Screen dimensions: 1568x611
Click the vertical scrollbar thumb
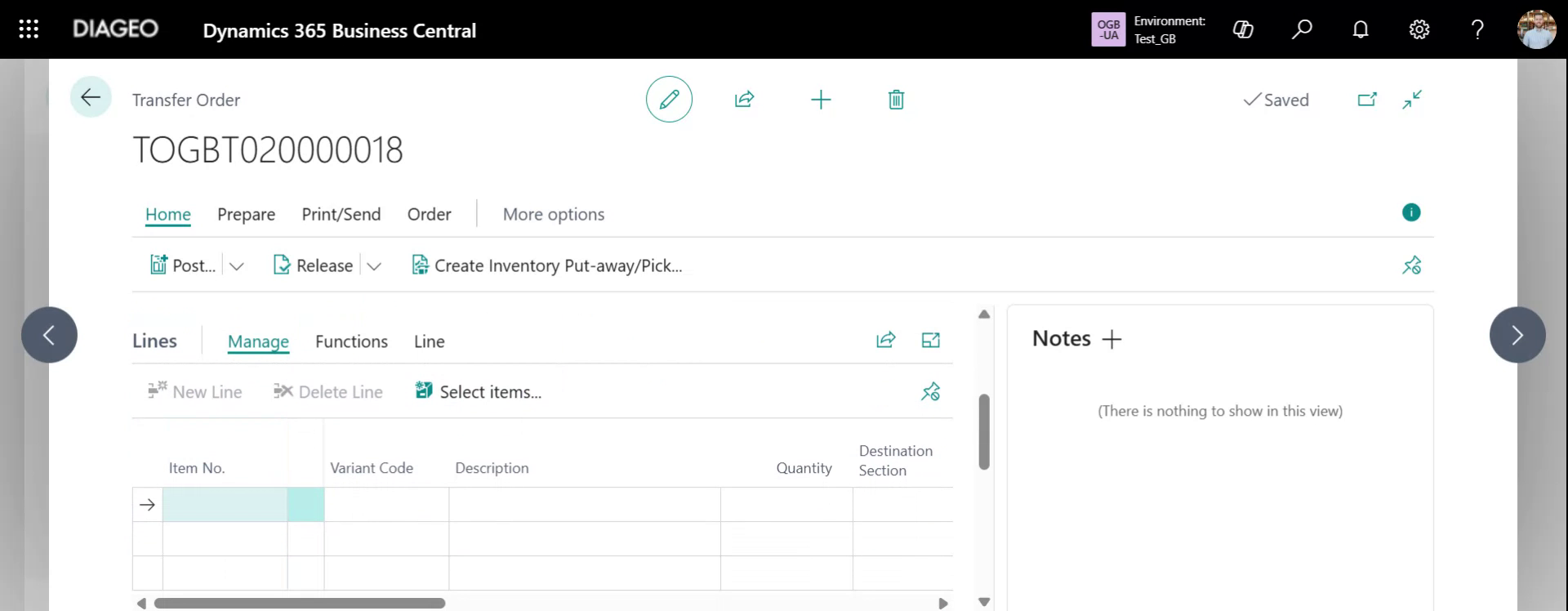coord(984,432)
